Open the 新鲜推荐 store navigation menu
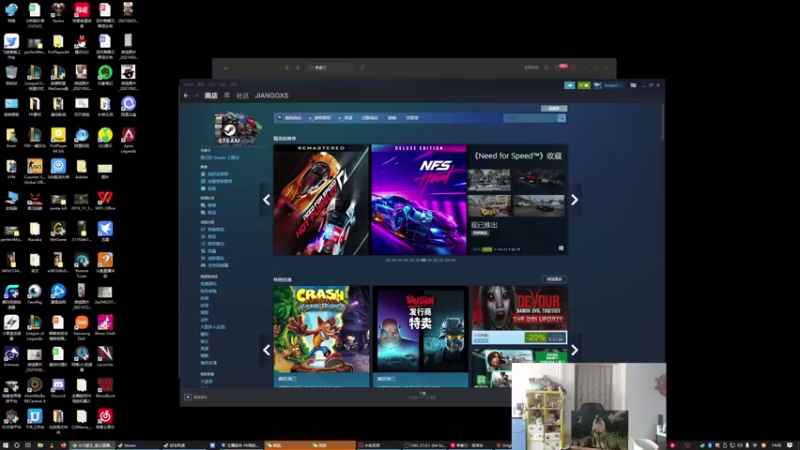800x450 pixels. click(321, 118)
